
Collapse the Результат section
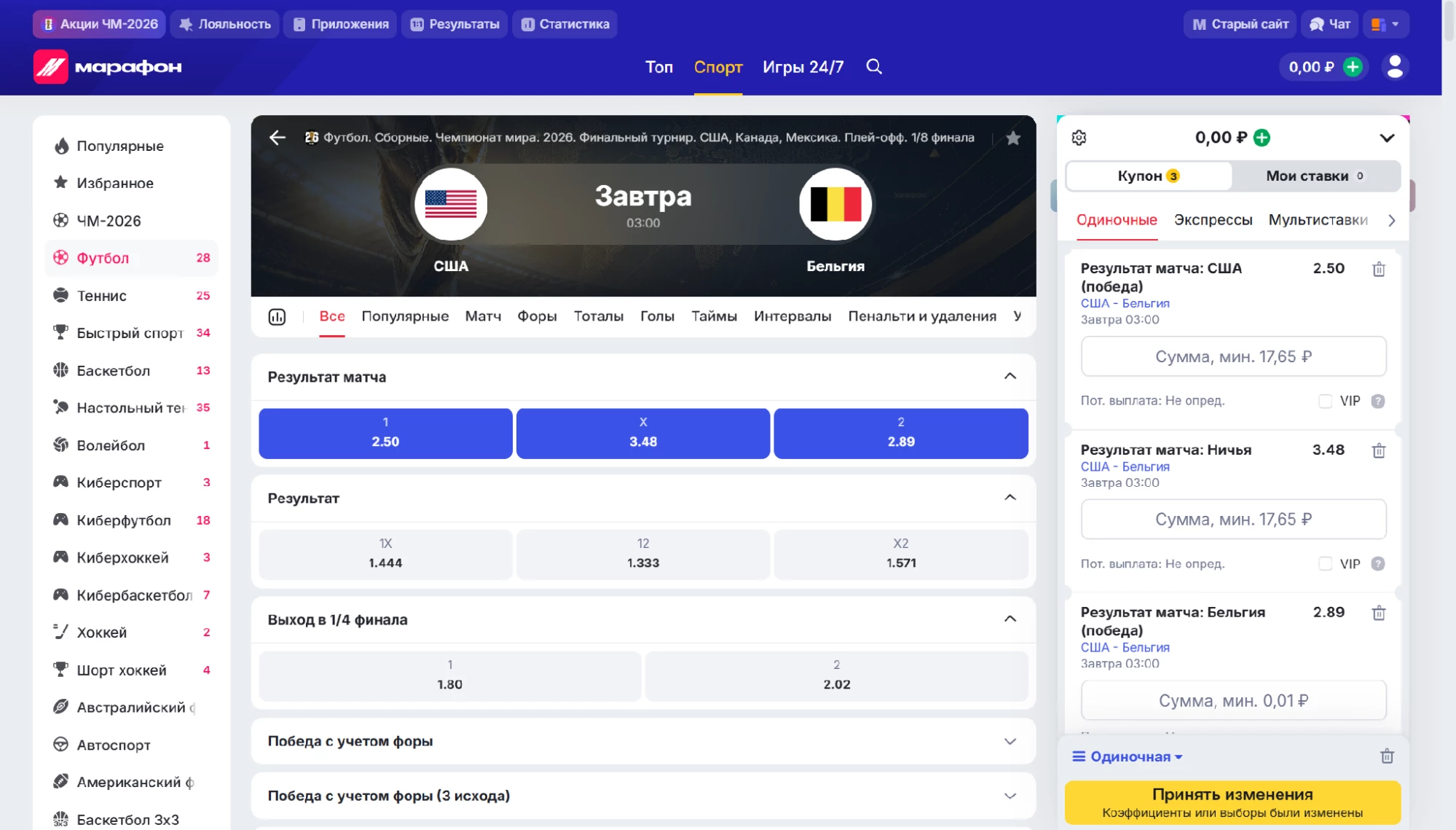(1010, 498)
